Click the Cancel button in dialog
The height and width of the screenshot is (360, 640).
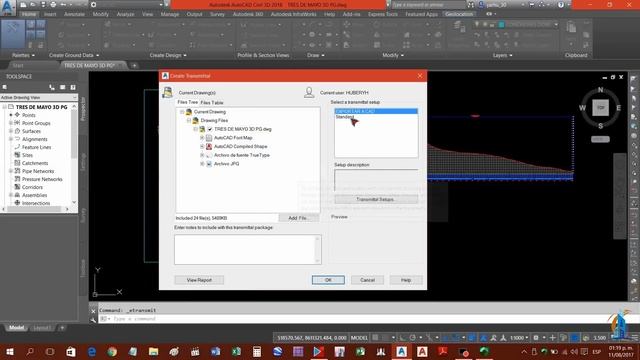click(367, 280)
